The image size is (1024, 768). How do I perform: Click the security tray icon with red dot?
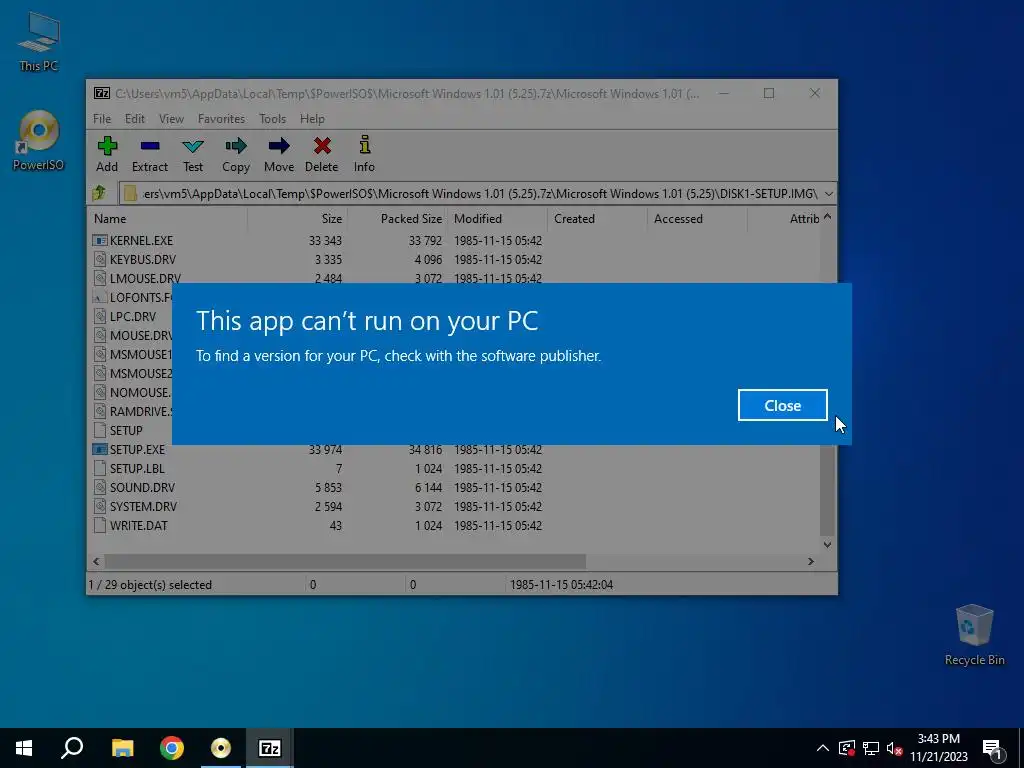click(847, 748)
